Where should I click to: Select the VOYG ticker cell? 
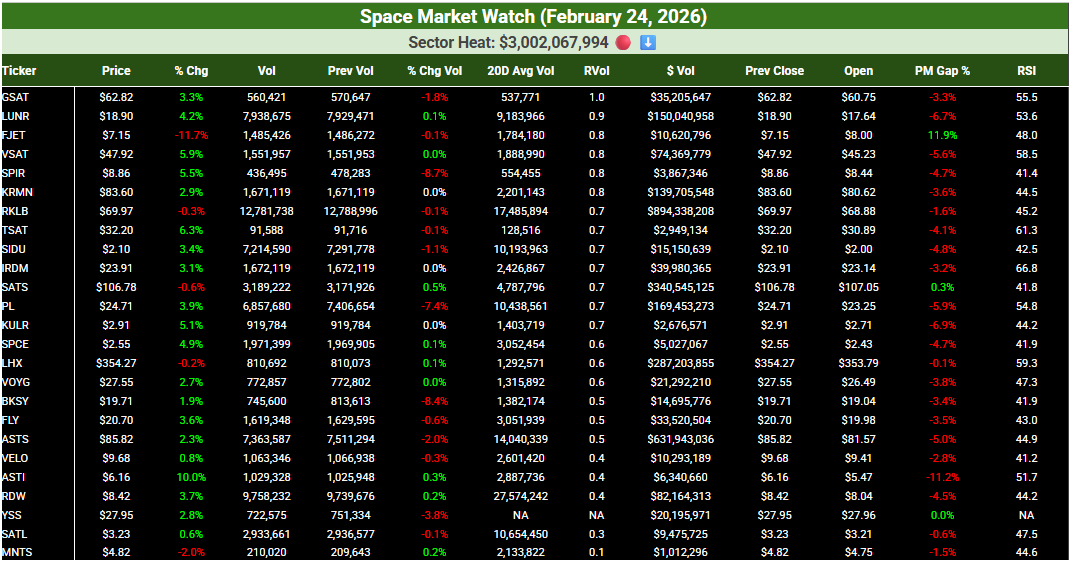16,382
